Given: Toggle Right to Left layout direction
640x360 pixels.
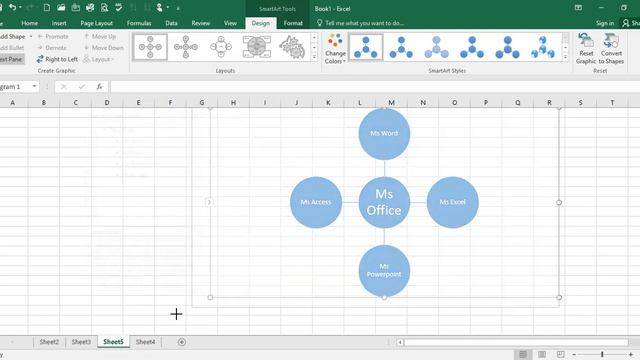Looking at the screenshot, I should pyautogui.click(x=57, y=59).
